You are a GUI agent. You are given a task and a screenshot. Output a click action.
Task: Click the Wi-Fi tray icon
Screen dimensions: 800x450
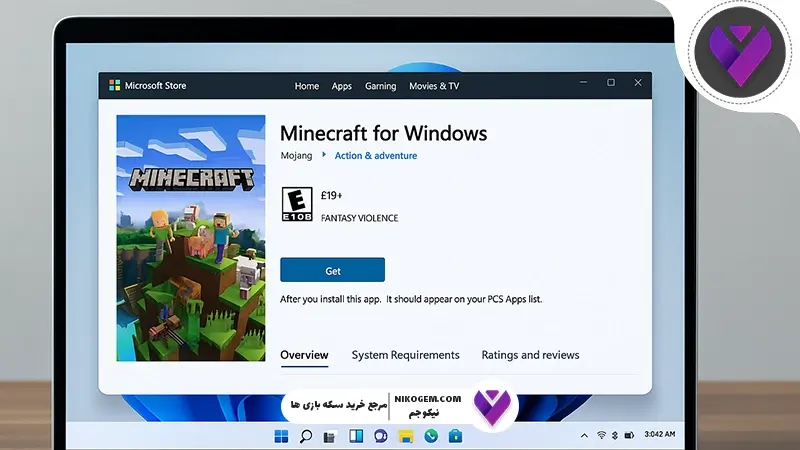[602, 435]
